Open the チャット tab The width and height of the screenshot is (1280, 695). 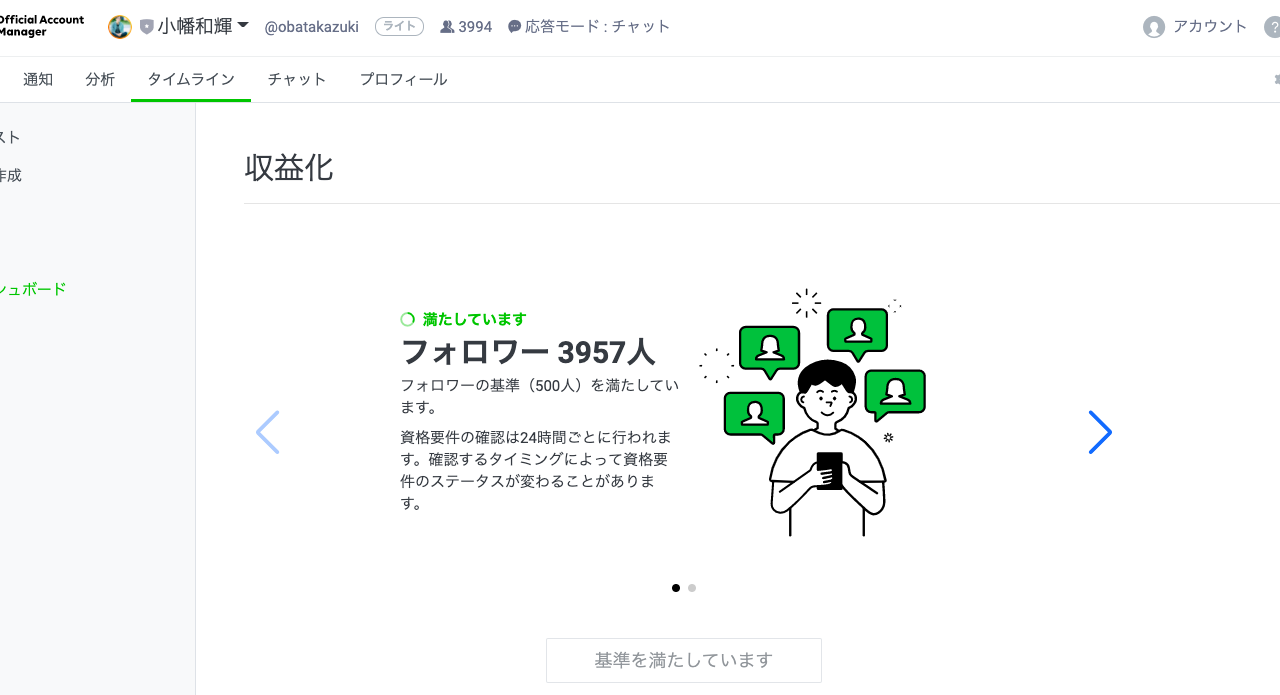pos(297,79)
